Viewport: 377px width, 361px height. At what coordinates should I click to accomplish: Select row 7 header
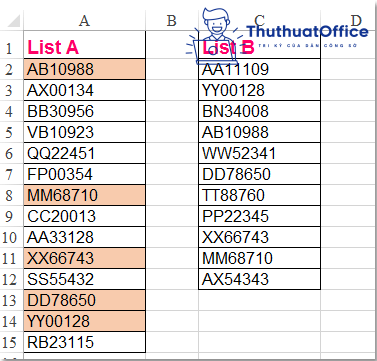12,174
